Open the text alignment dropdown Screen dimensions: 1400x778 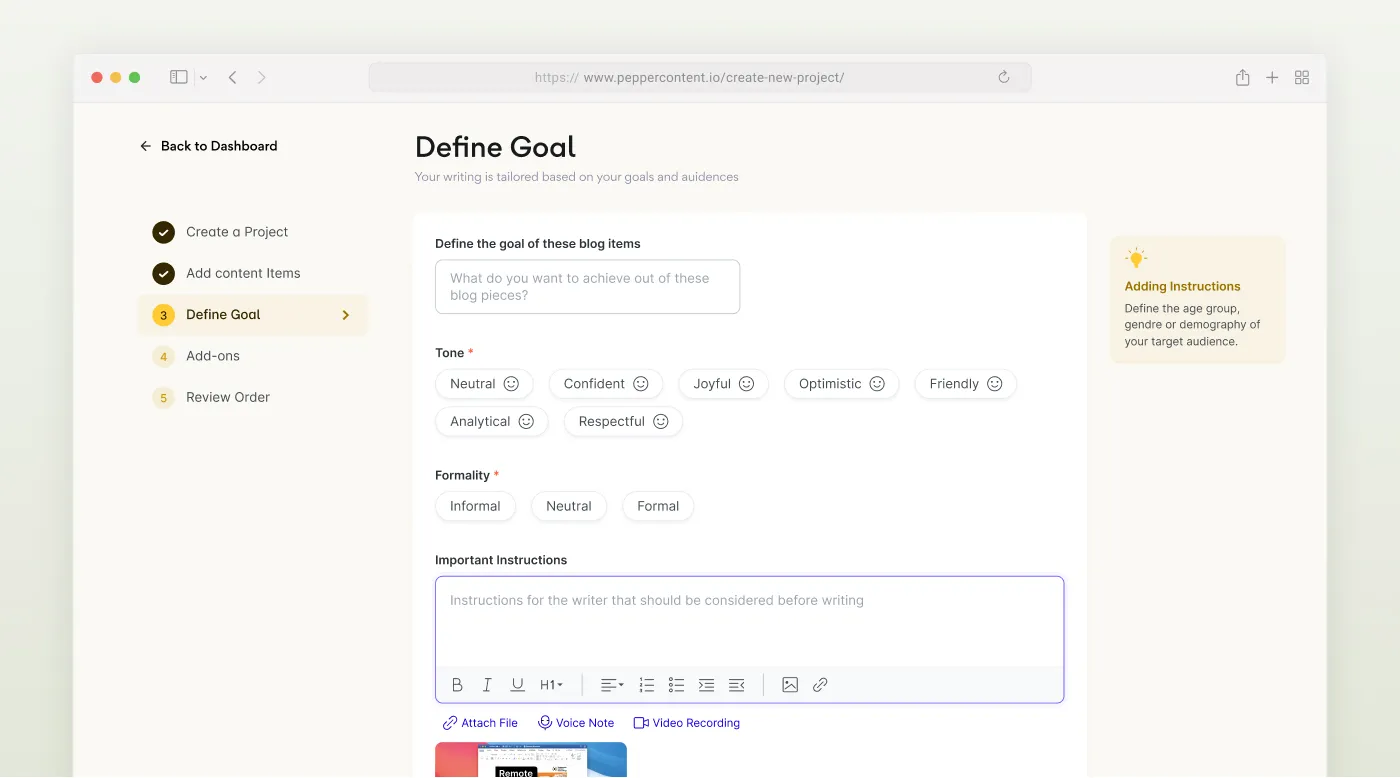612,685
